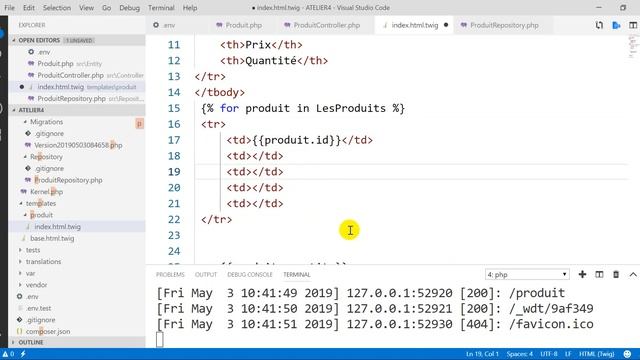The height and width of the screenshot is (360, 640).
Task: Open composer.json in the file tree
Action: 48,331
